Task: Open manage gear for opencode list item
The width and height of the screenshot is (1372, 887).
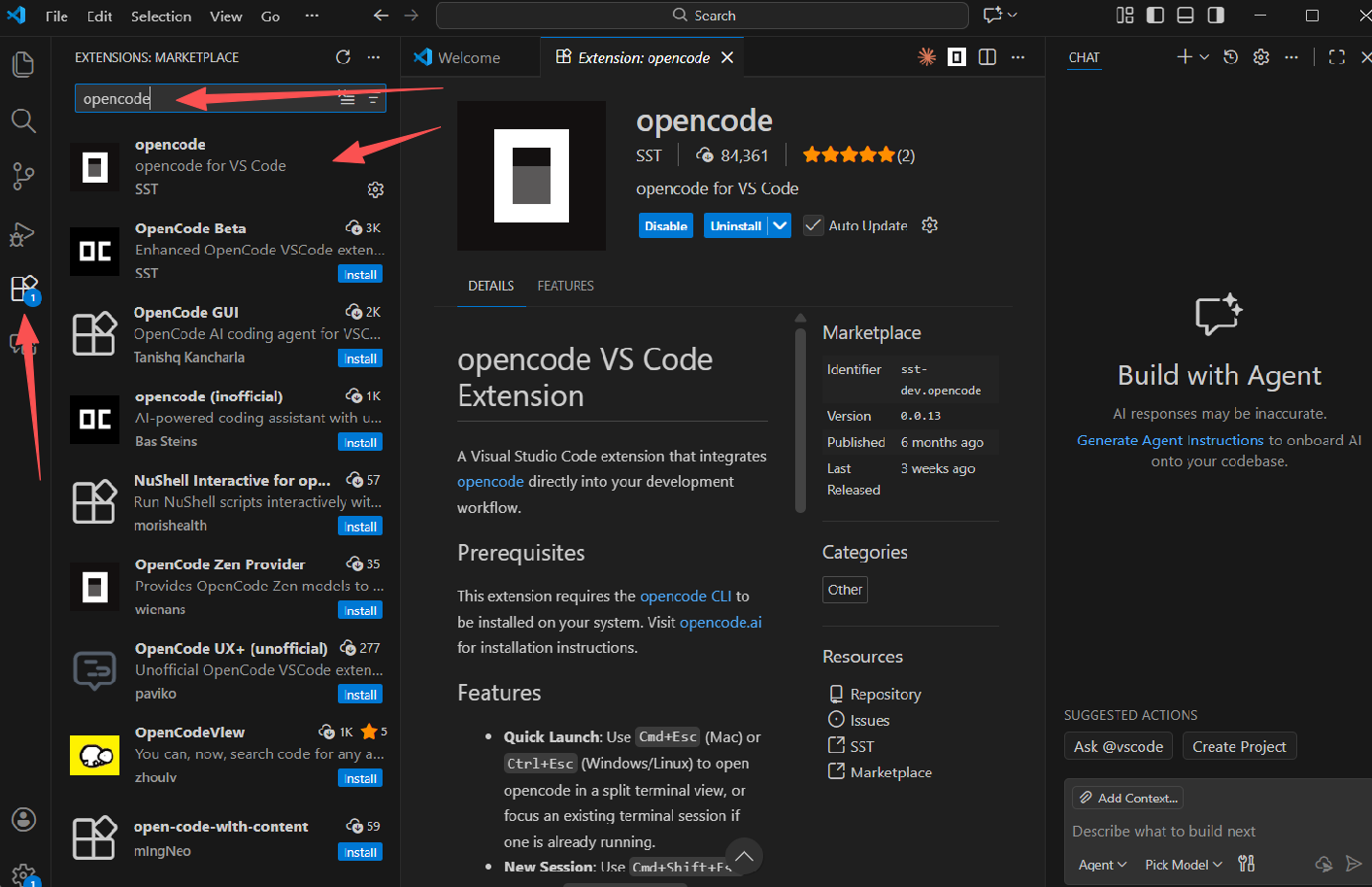Action: tap(376, 189)
